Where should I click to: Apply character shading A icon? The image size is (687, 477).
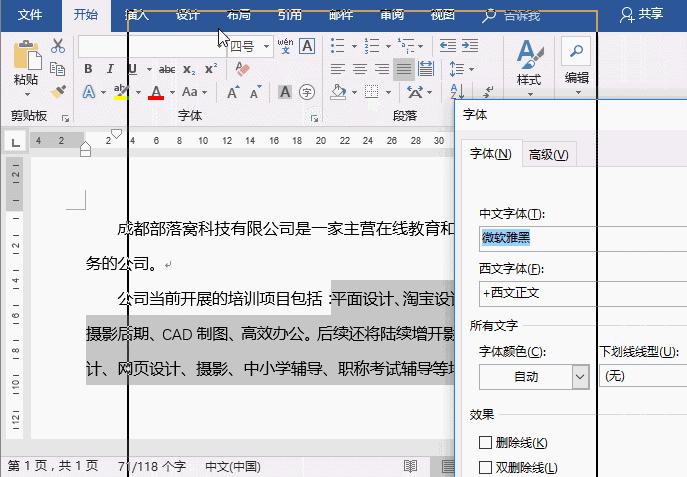[285, 92]
